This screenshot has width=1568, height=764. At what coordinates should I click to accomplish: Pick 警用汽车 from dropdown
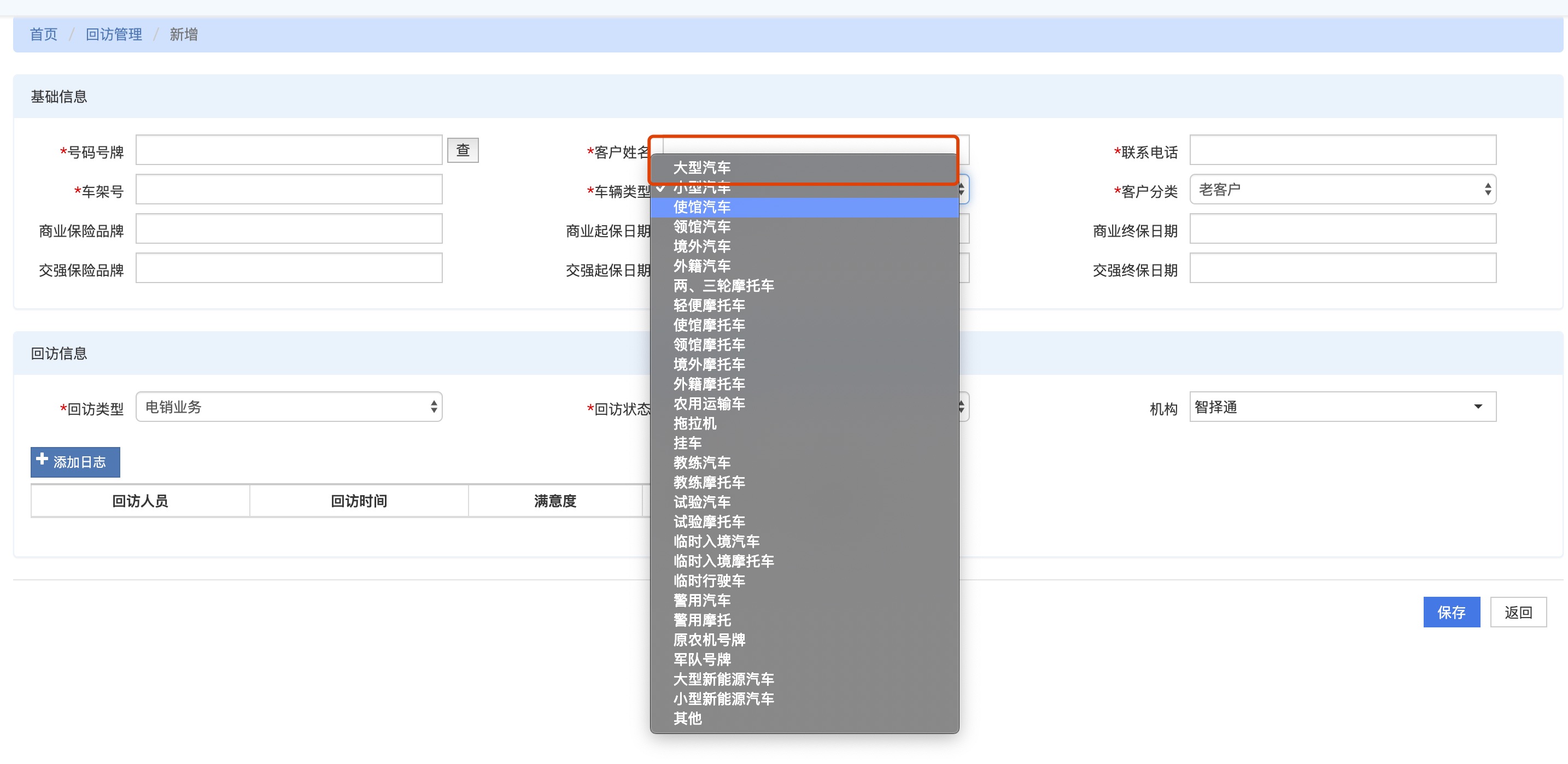701,601
